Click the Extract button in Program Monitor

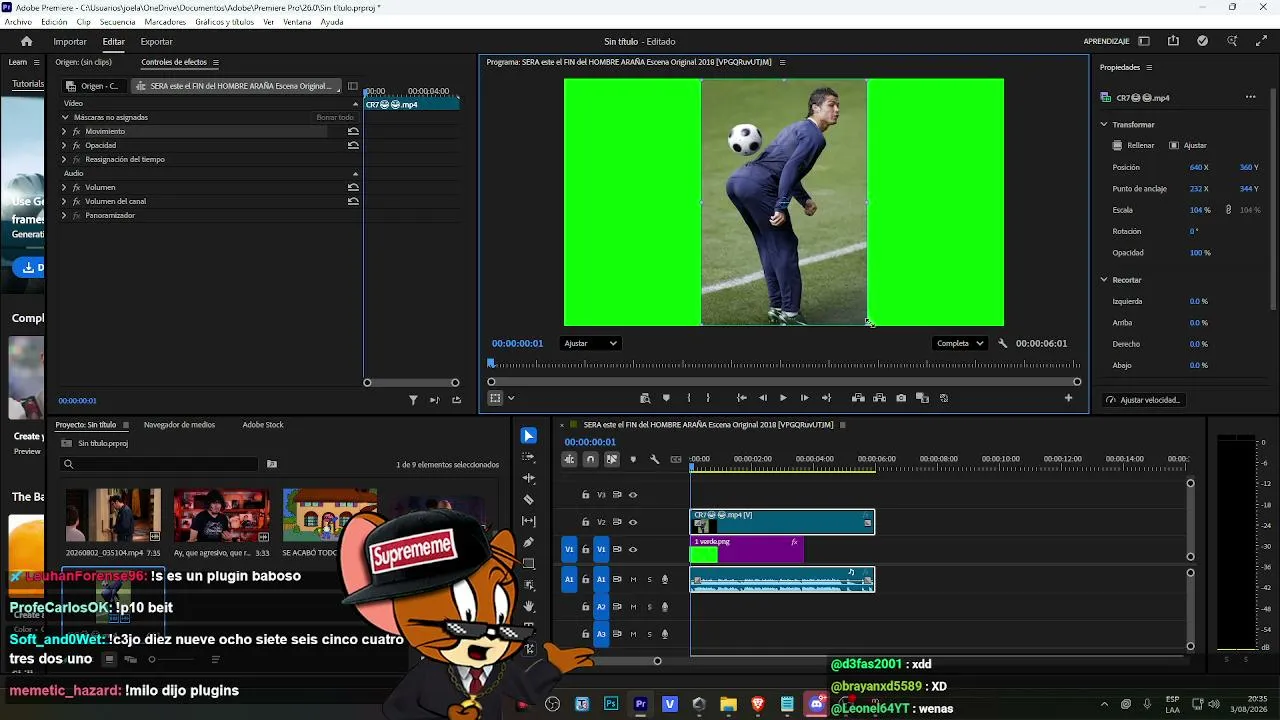point(879,398)
